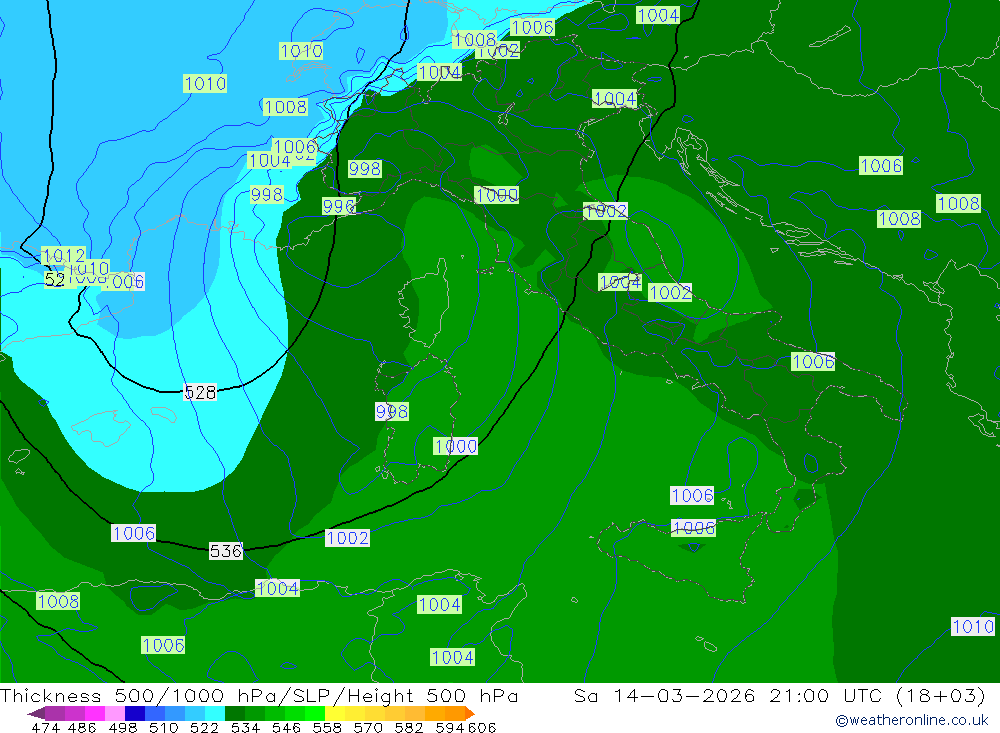The image size is (1000, 733).
Task: Click the 570 legend value
Action: pyautogui.click(x=368, y=727)
